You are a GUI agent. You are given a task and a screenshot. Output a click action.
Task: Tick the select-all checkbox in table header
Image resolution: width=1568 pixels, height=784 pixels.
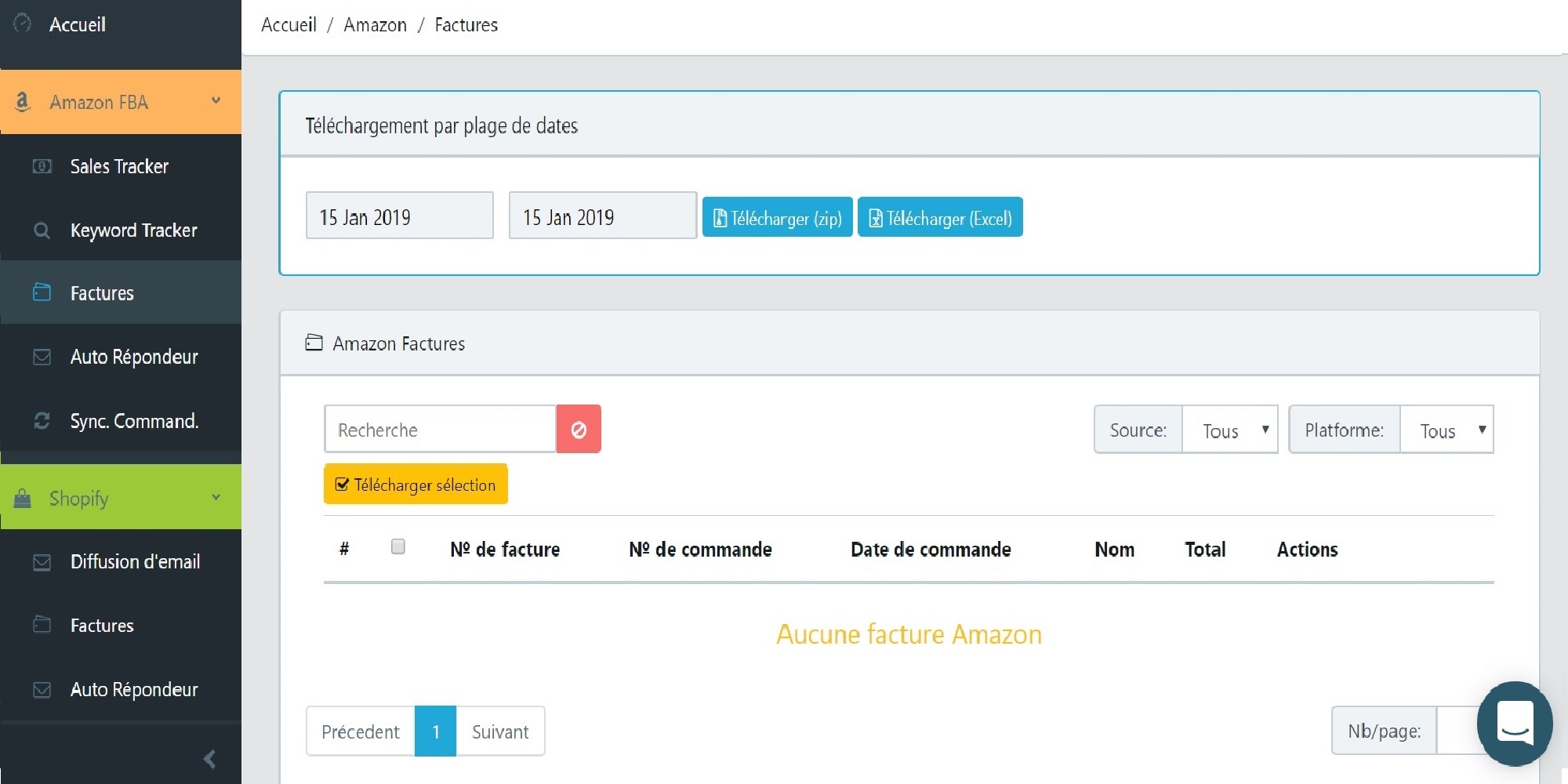(x=398, y=546)
